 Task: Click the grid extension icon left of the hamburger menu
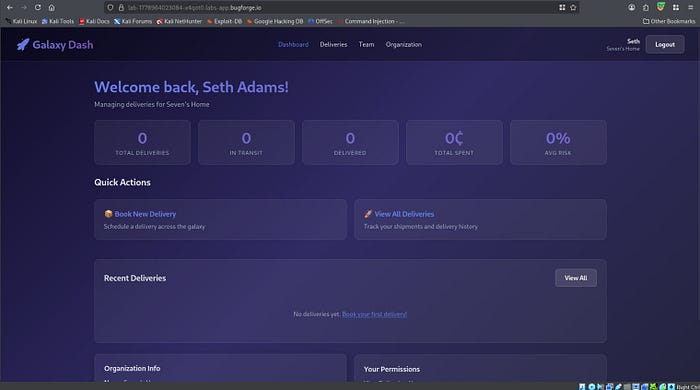pyautogui.click(x=676, y=8)
